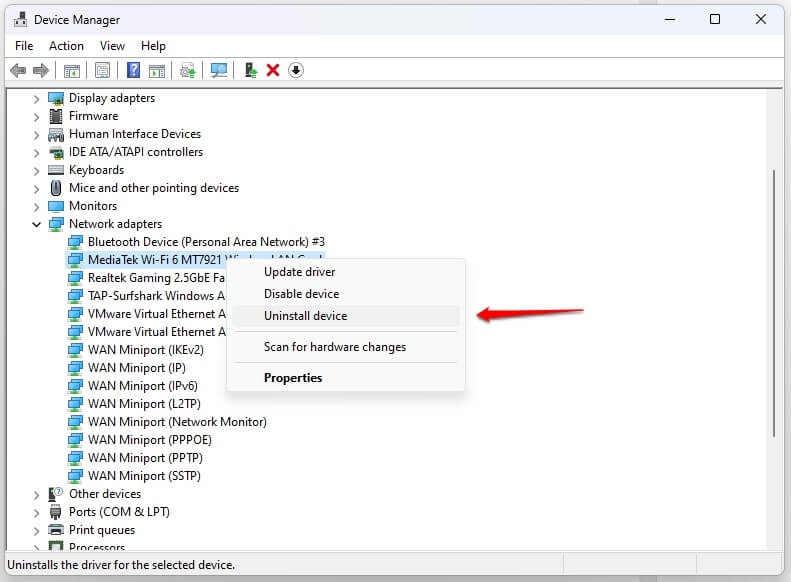Viewport: 791px width, 582px height.
Task: Open the Action menu
Action: click(66, 46)
